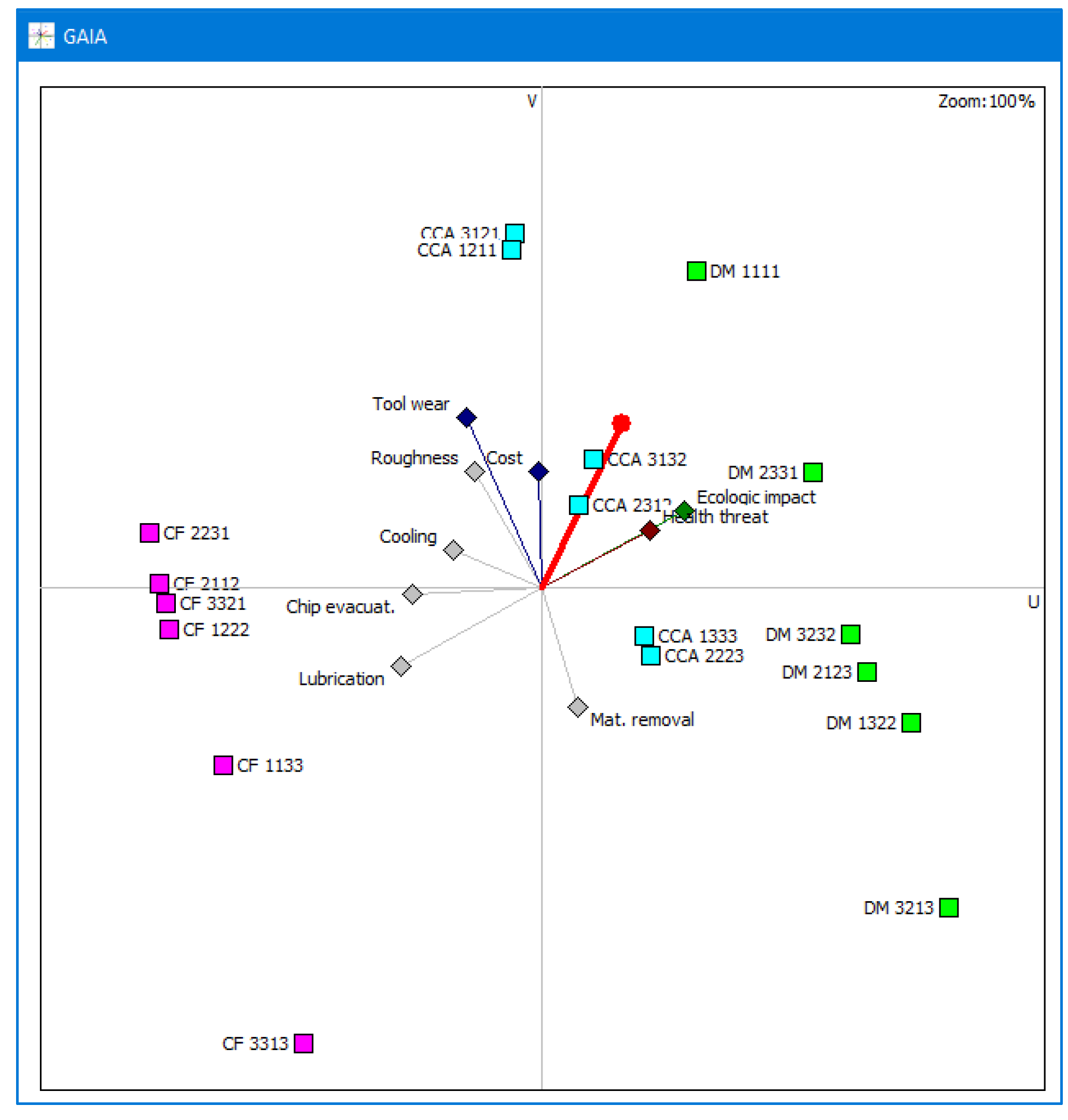1068x1120 pixels.
Task: Click the CF 3313 magenta square
Action: (x=303, y=1044)
